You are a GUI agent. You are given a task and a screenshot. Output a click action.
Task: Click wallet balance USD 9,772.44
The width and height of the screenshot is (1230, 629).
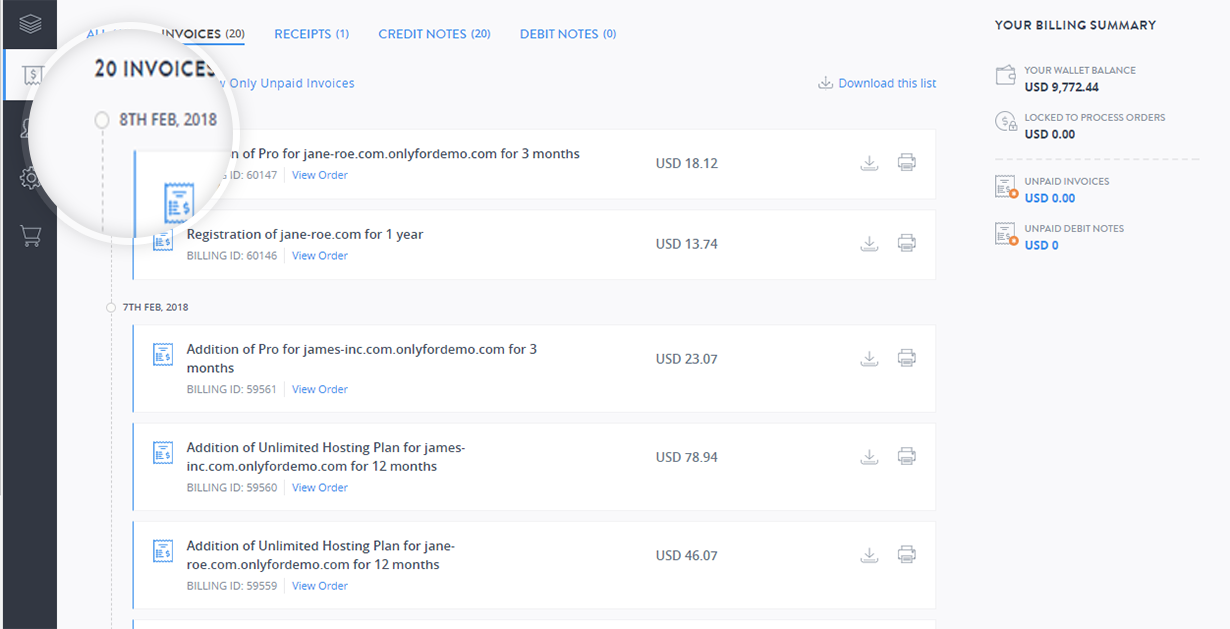[x=1061, y=87]
